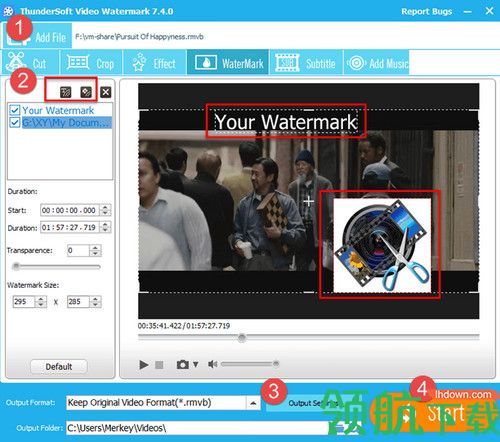Screen dimensions: 500x442
Task: Click the Output Folder path field
Action: point(197,428)
